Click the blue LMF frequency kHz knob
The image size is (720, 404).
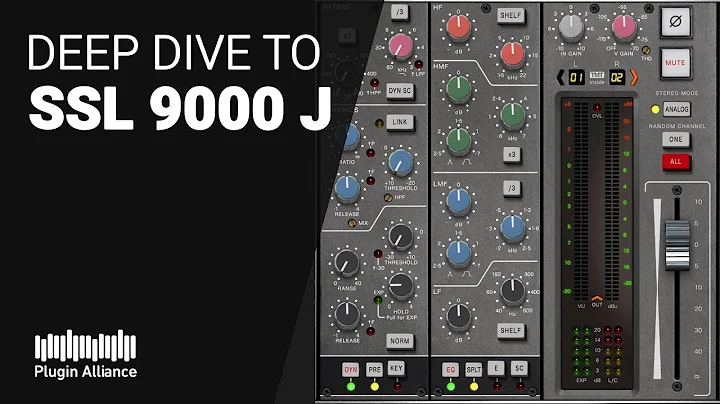(x=512, y=228)
